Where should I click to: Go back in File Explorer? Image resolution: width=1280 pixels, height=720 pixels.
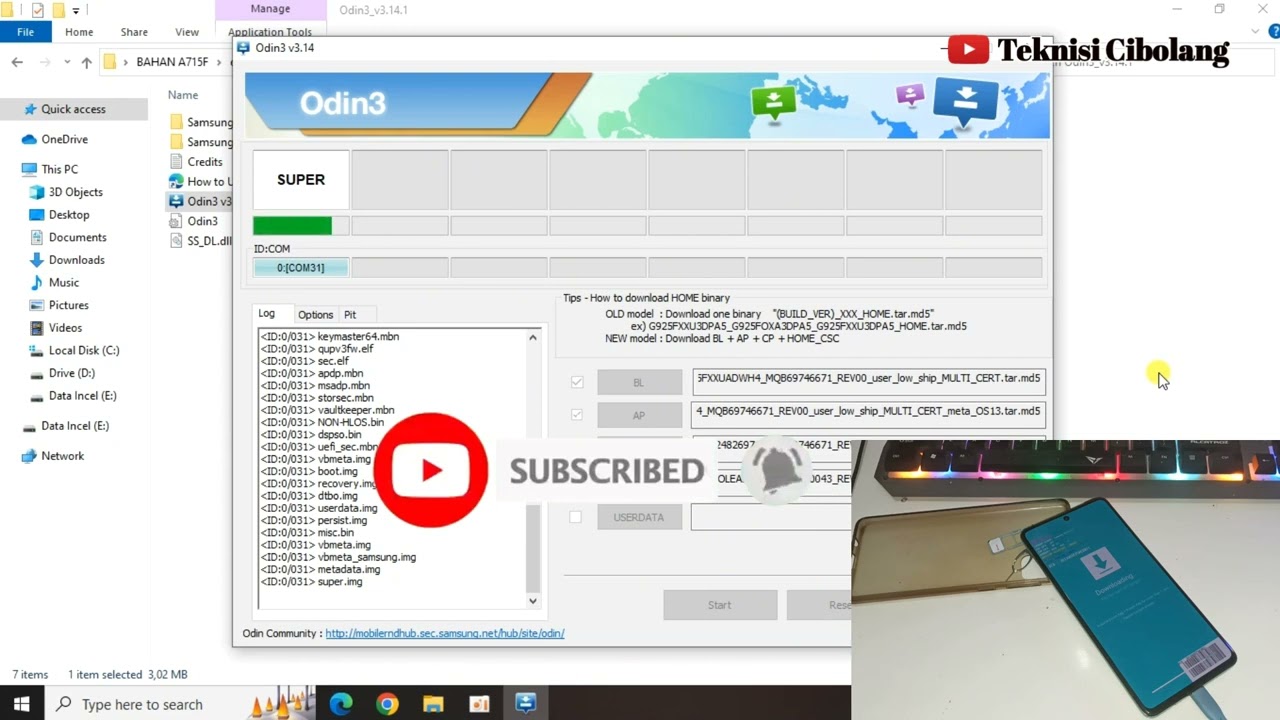(x=17, y=62)
